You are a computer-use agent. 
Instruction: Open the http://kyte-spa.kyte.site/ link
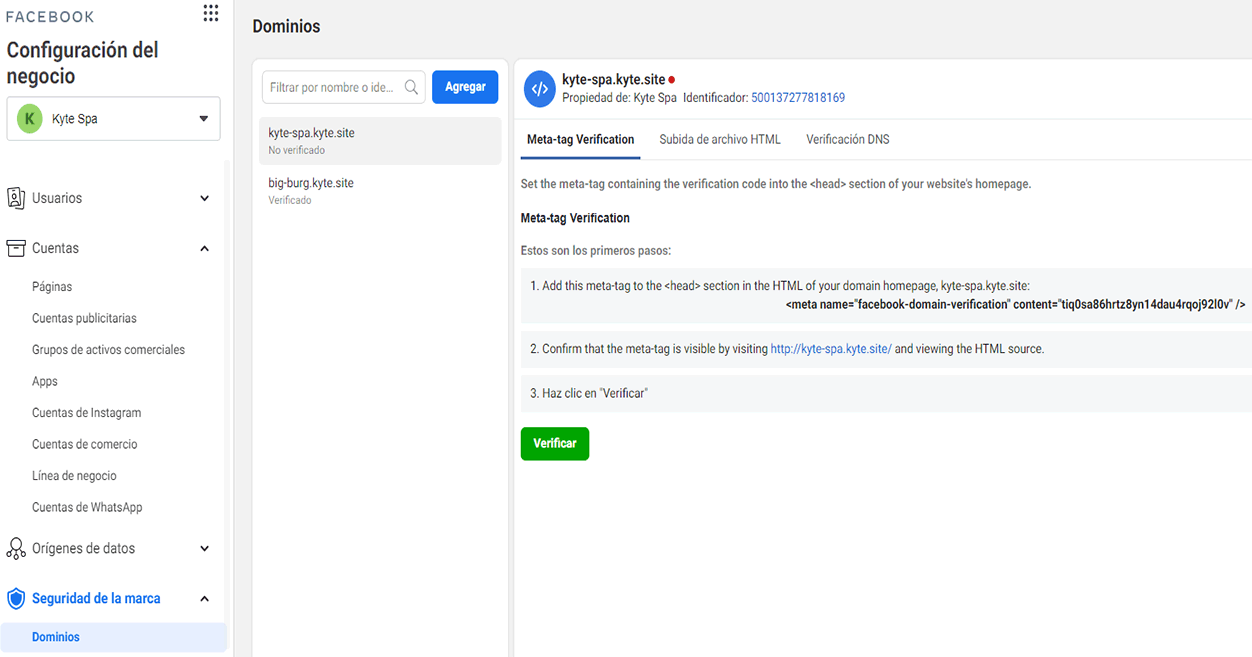[830, 349]
